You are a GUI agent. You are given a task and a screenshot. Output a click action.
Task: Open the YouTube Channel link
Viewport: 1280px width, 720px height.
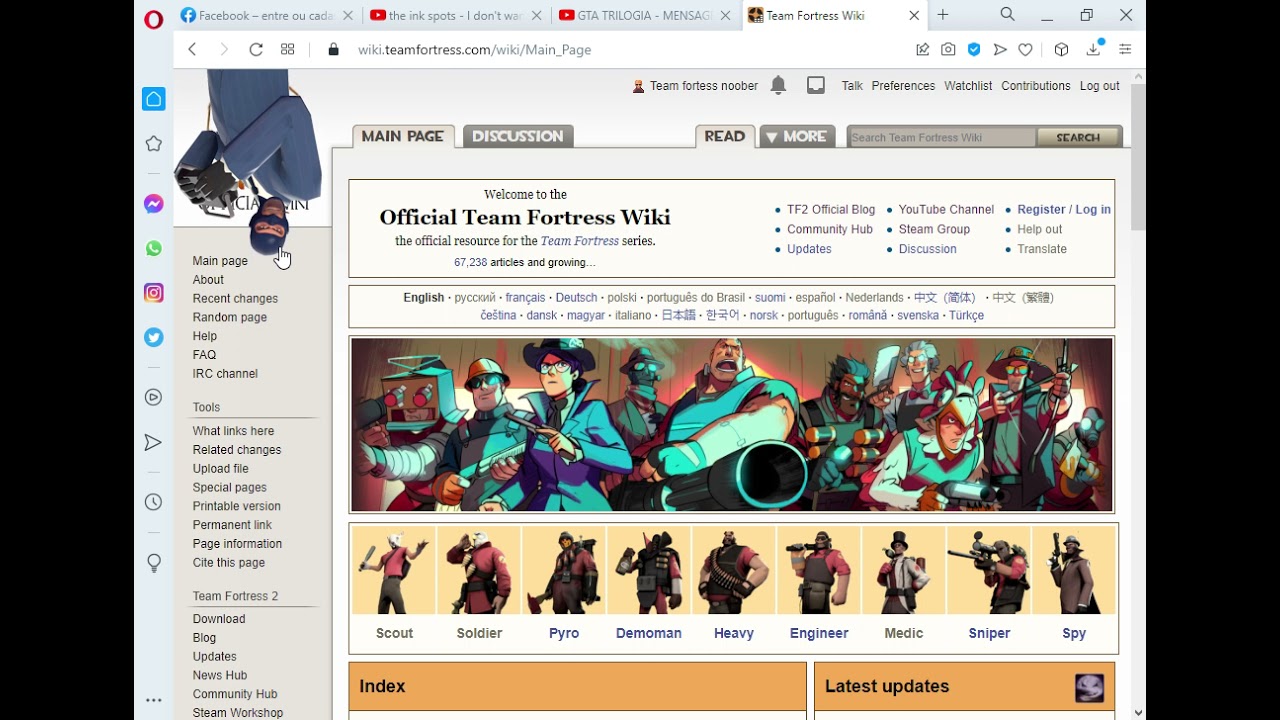coord(946,210)
